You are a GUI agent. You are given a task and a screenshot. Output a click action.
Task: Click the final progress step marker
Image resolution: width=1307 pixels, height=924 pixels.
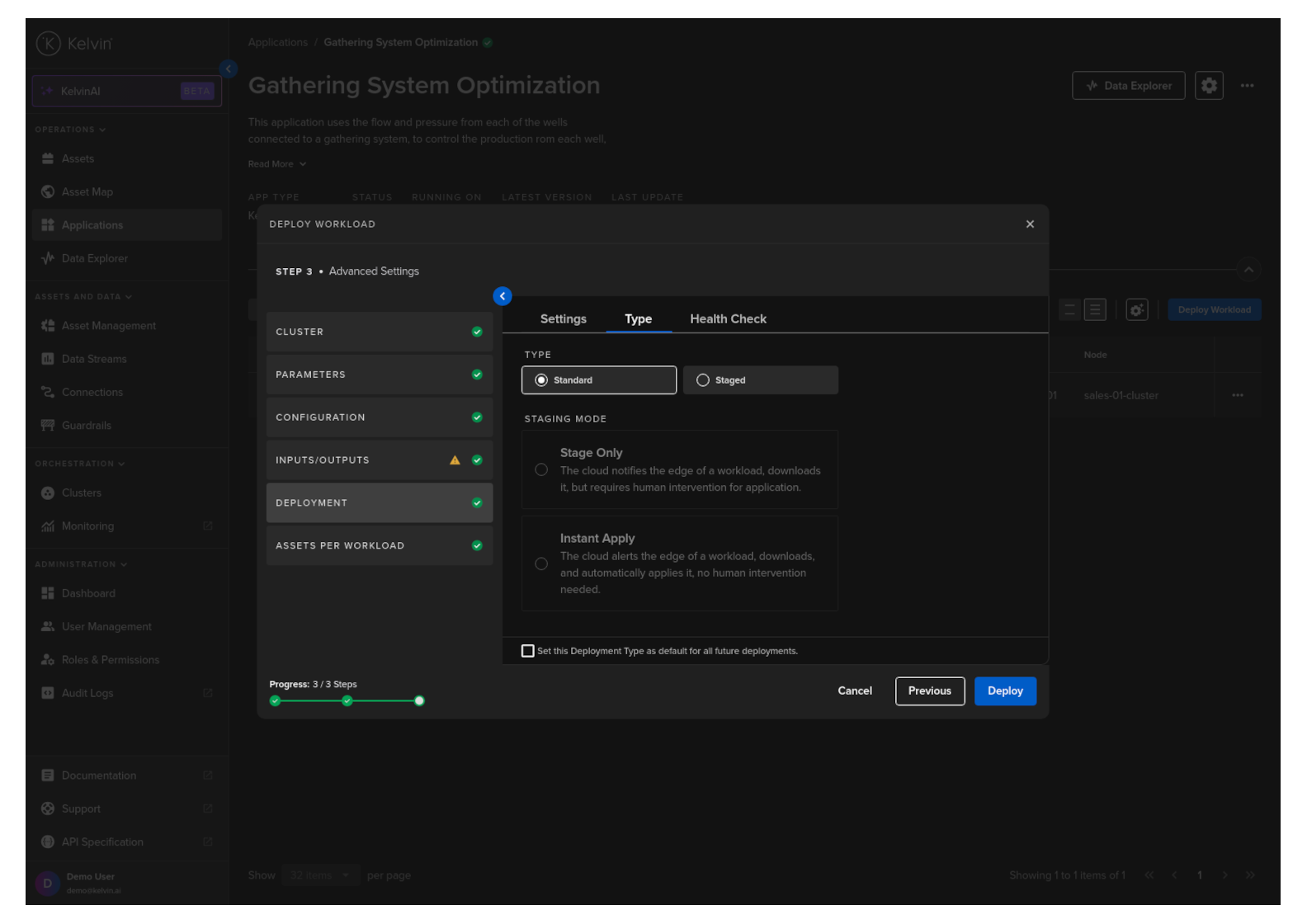click(x=419, y=701)
